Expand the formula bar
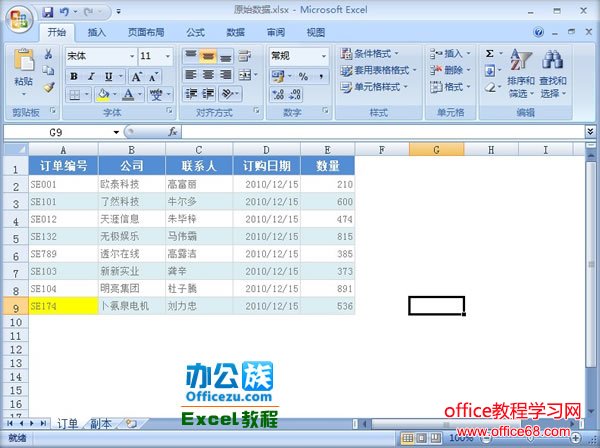600x448 pixels. click(x=590, y=132)
